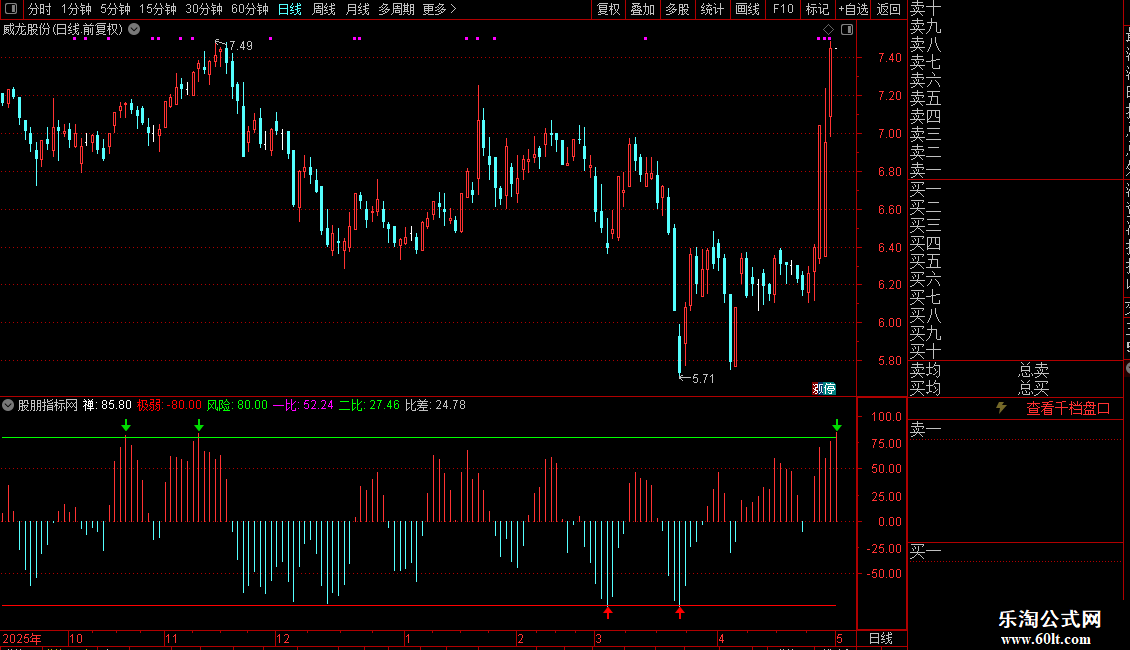
Task: Click month 3 on the time axis
Action: point(598,638)
